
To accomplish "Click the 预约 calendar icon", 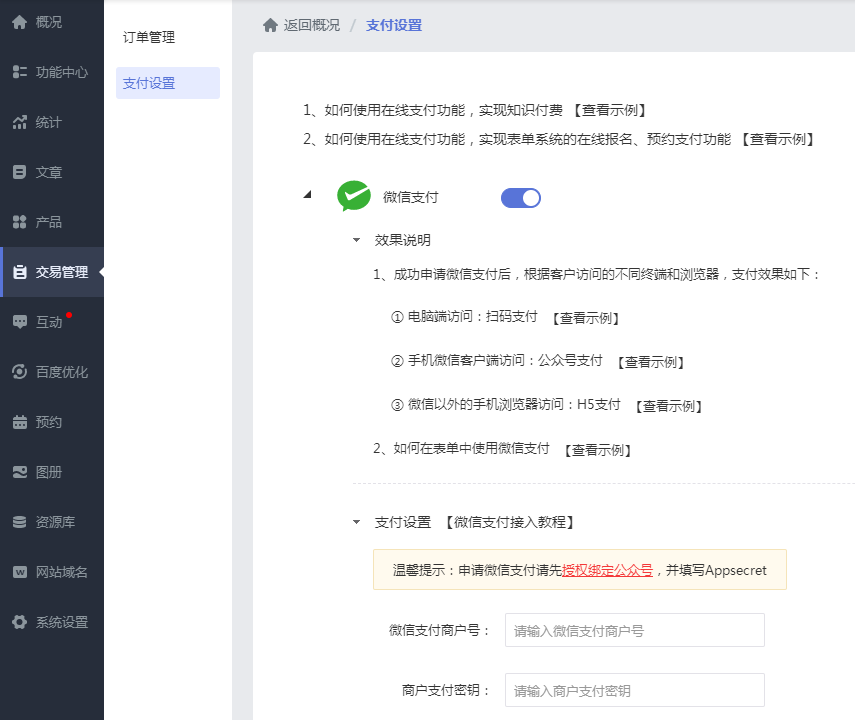I will (20, 422).
